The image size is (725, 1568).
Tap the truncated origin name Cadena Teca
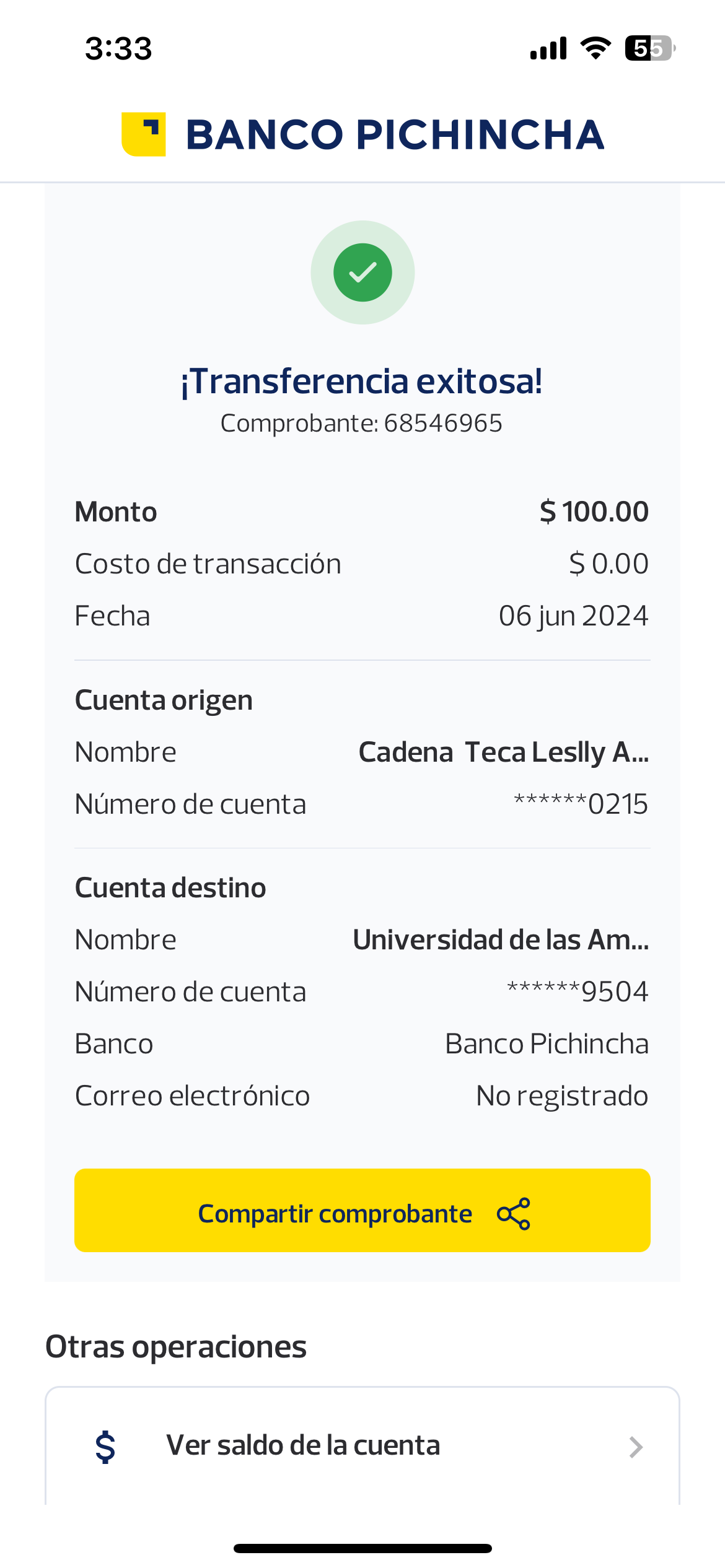pyautogui.click(x=503, y=752)
